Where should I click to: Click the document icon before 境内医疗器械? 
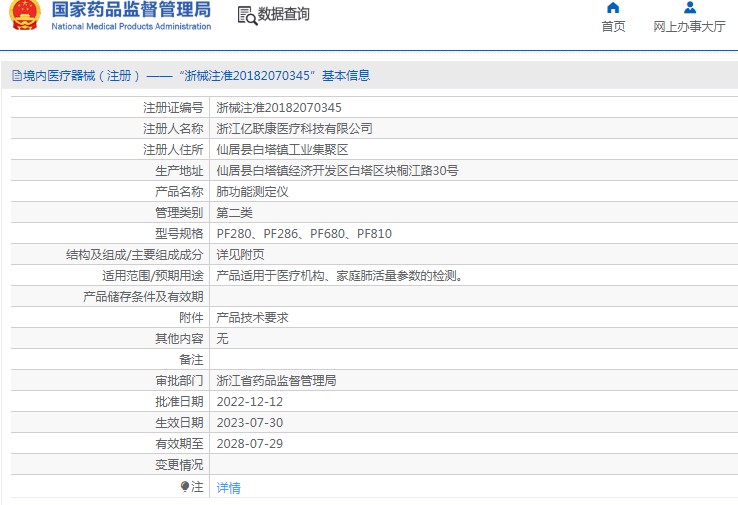point(17,76)
